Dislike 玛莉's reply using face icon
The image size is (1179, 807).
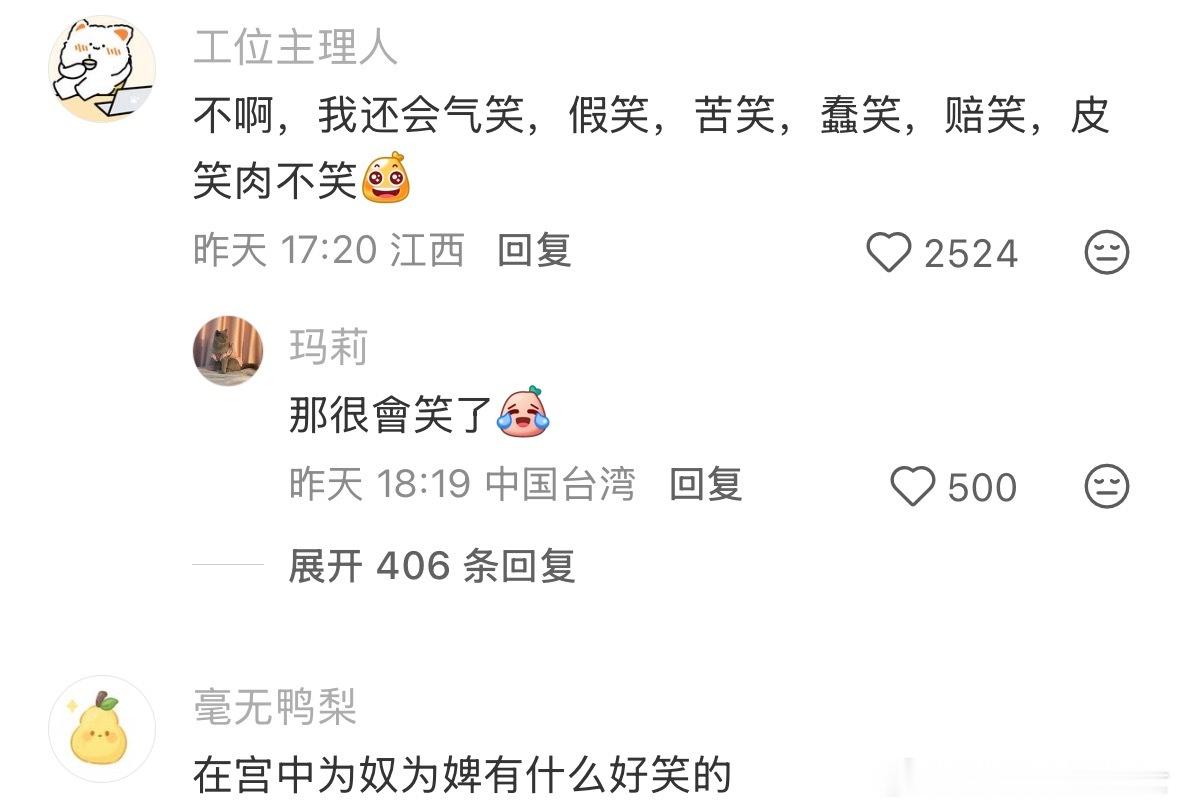[1107, 486]
